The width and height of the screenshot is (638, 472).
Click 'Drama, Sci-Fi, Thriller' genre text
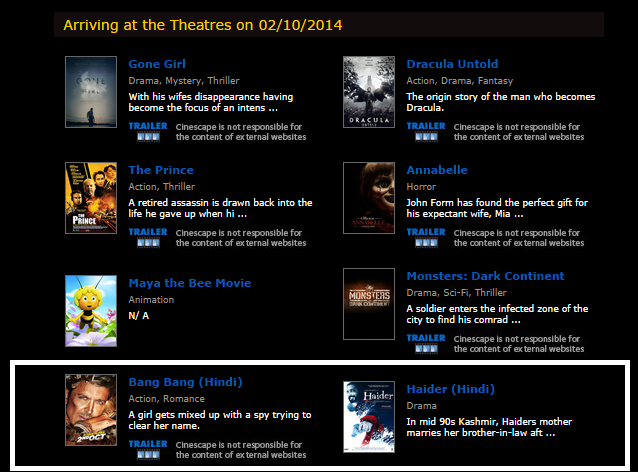[x=456, y=293]
